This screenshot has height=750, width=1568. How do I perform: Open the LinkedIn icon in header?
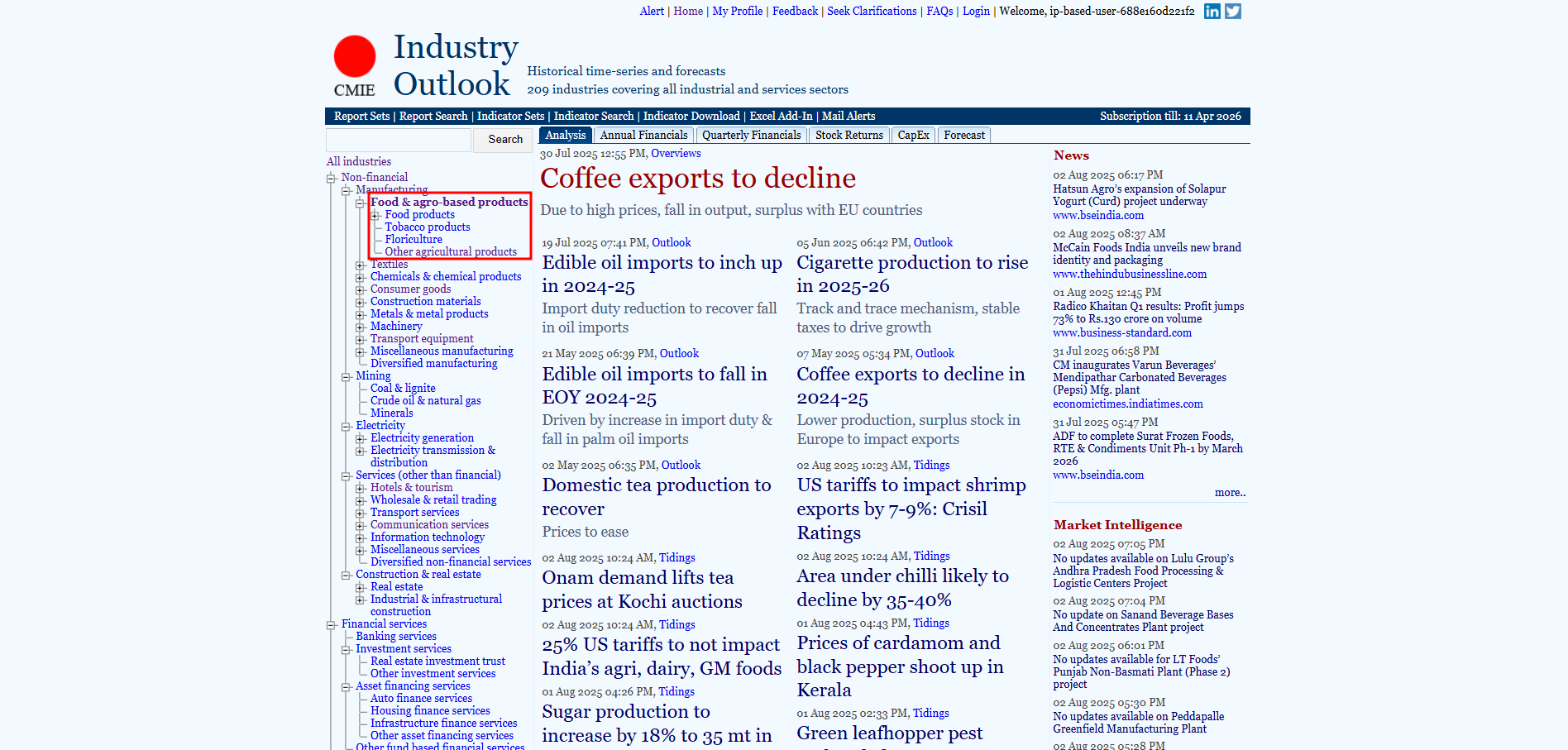point(1212,11)
